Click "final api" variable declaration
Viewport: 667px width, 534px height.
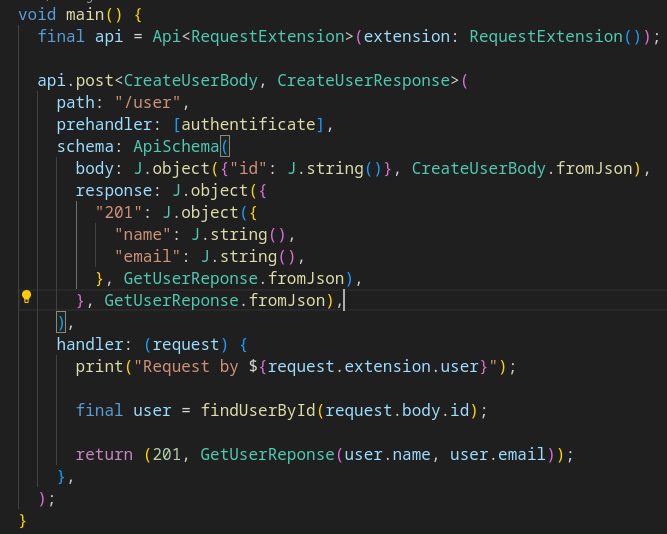80,37
